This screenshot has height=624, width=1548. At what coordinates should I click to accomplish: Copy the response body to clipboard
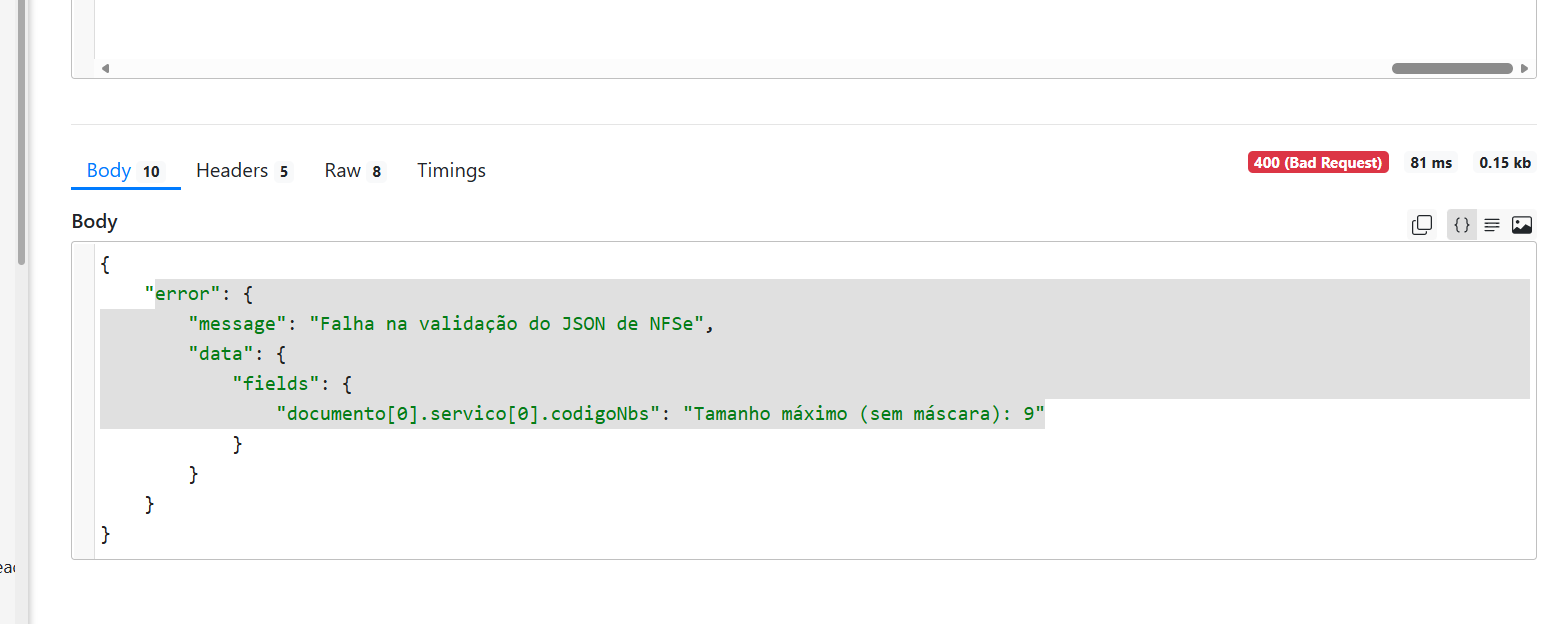[1421, 225]
